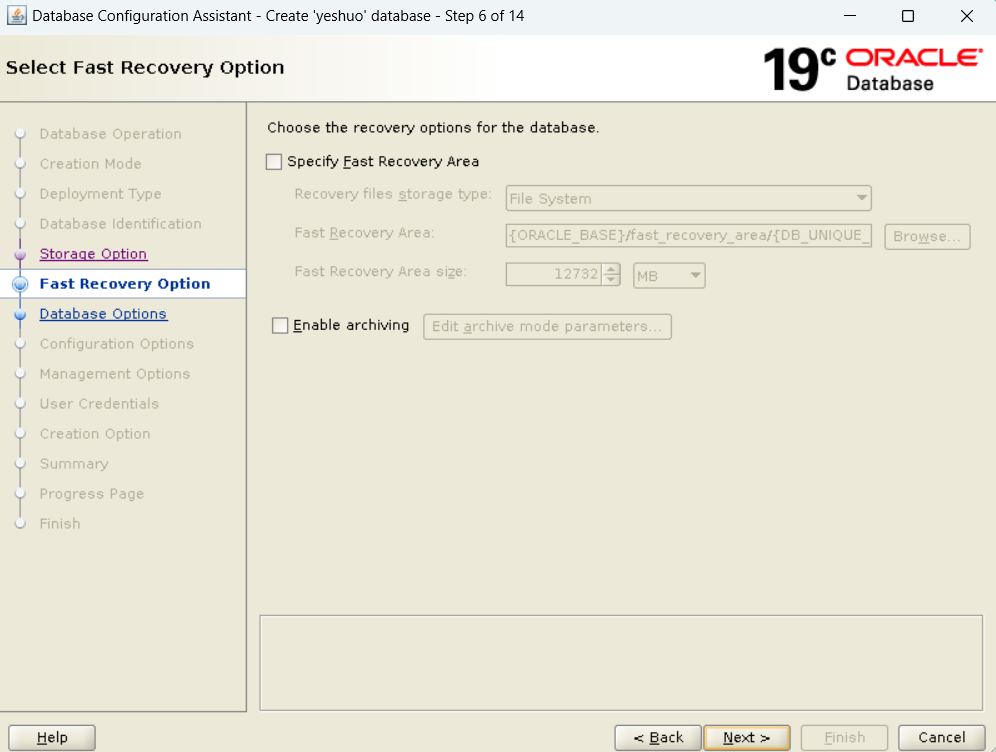The image size is (996, 752).
Task: Click the Java icon in title bar
Action: coord(17,16)
